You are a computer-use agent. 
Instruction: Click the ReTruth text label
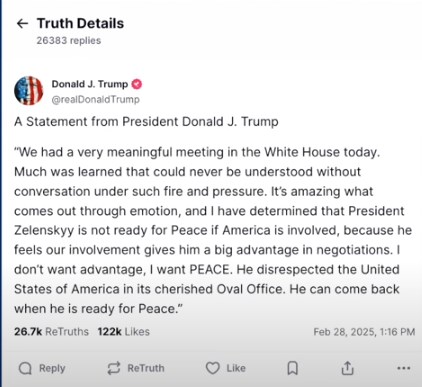tap(146, 368)
